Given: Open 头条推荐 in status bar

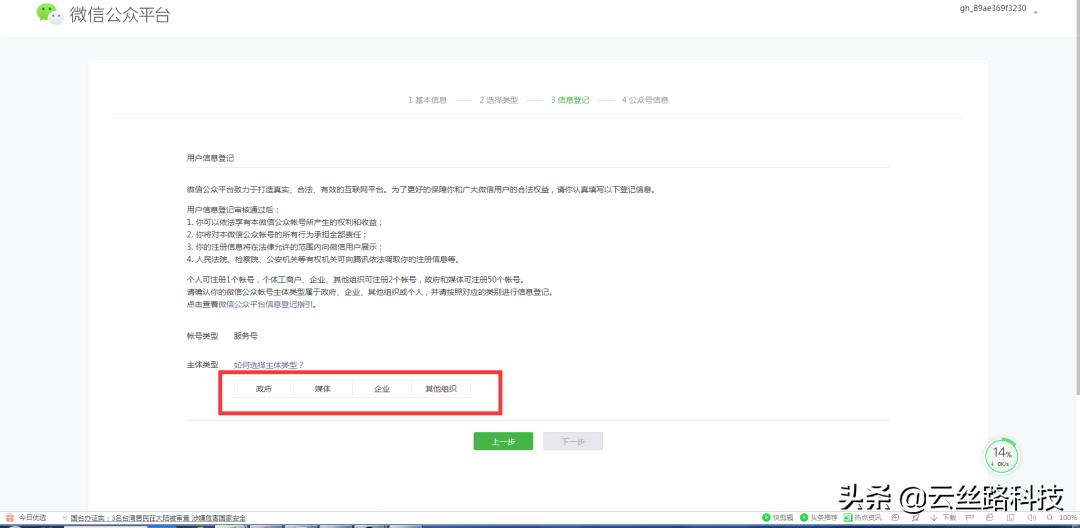Looking at the screenshot, I should point(819,518).
